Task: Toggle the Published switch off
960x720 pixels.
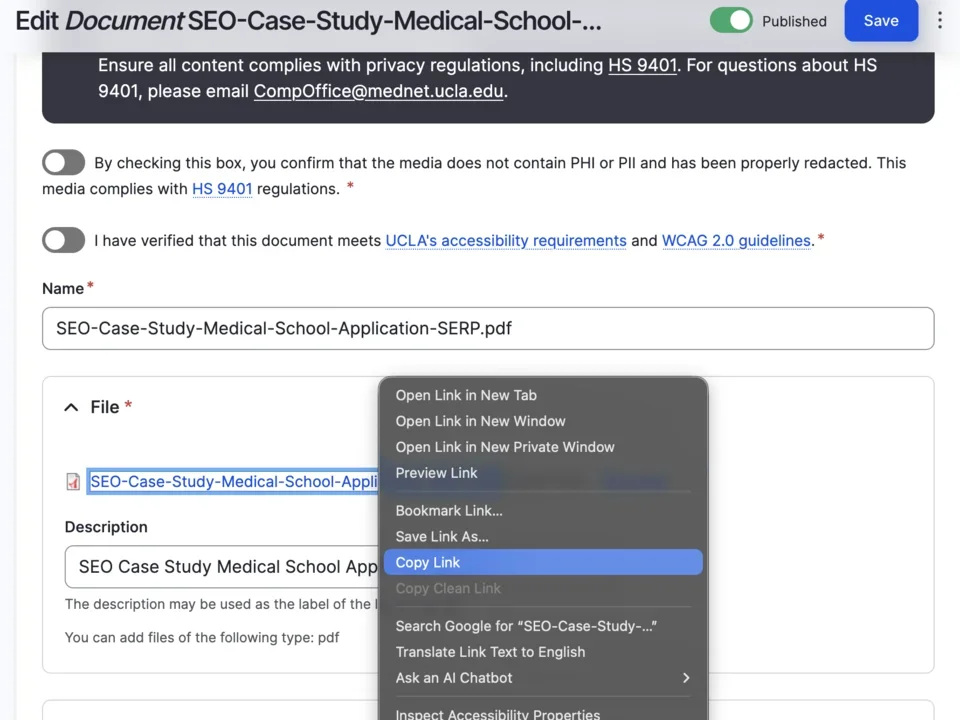Action: point(731,20)
